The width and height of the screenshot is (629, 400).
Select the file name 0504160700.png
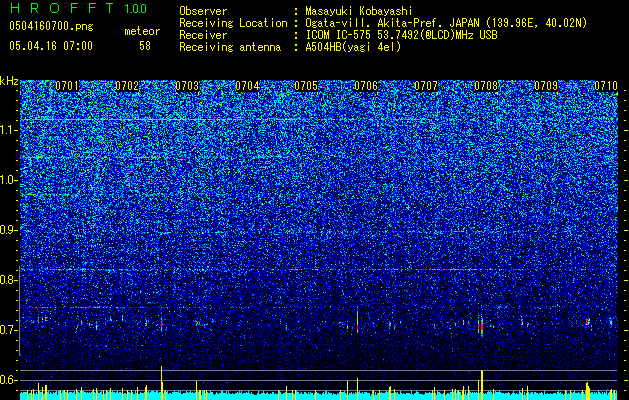click(51, 26)
